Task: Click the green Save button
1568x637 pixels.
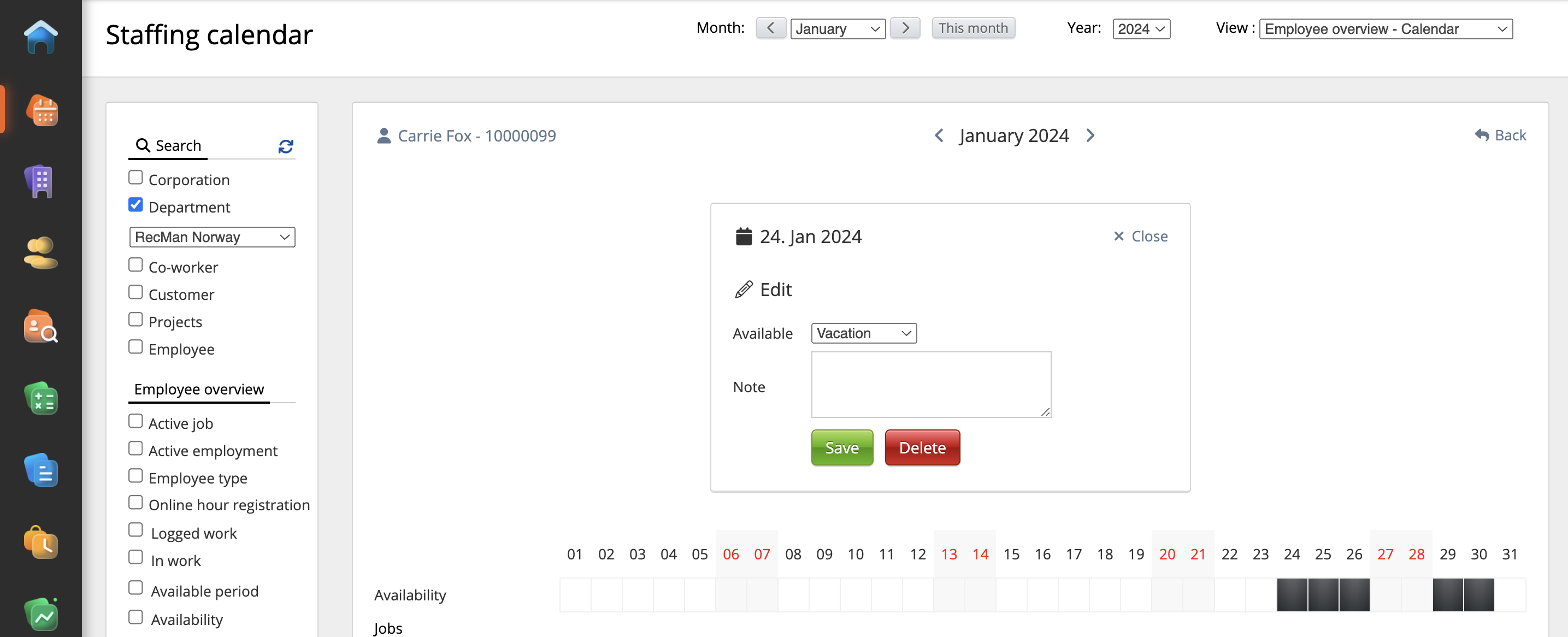Action: 842,448
